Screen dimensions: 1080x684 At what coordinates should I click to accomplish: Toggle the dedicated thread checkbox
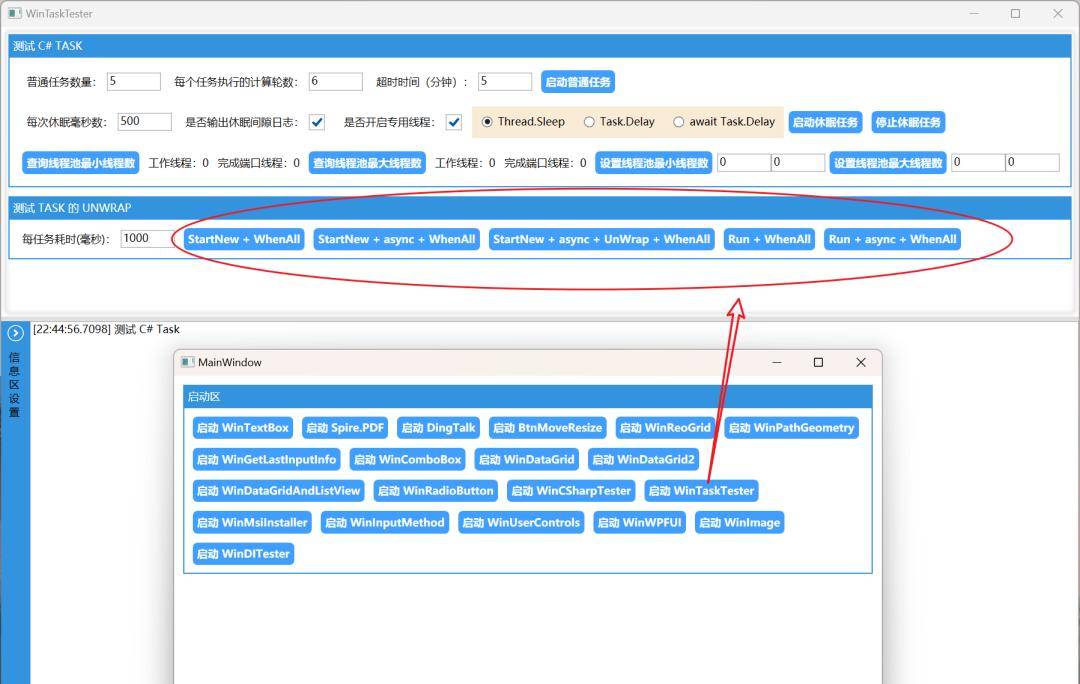point(454,122)
